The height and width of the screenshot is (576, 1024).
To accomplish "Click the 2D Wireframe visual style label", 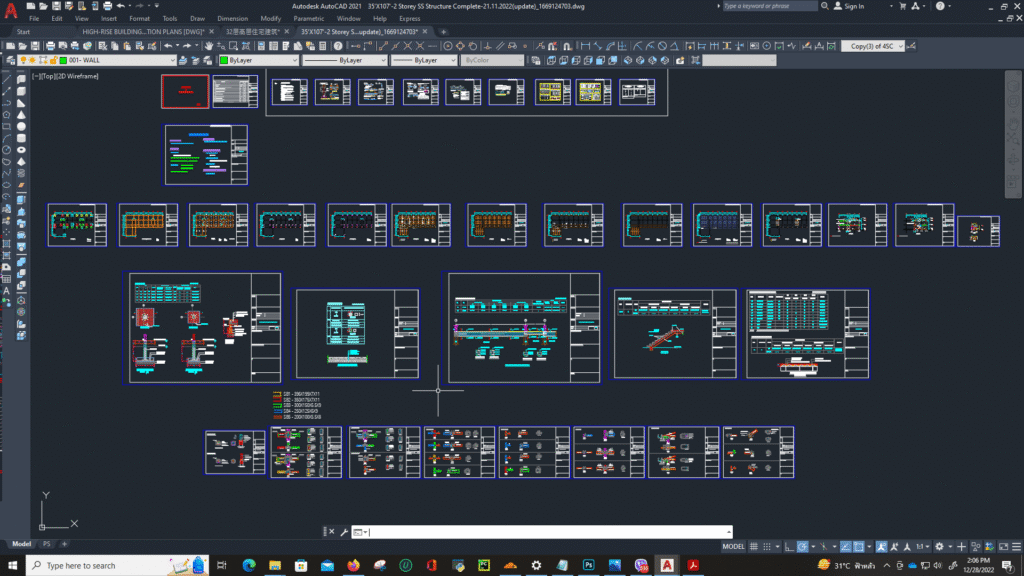I will 78,76.
